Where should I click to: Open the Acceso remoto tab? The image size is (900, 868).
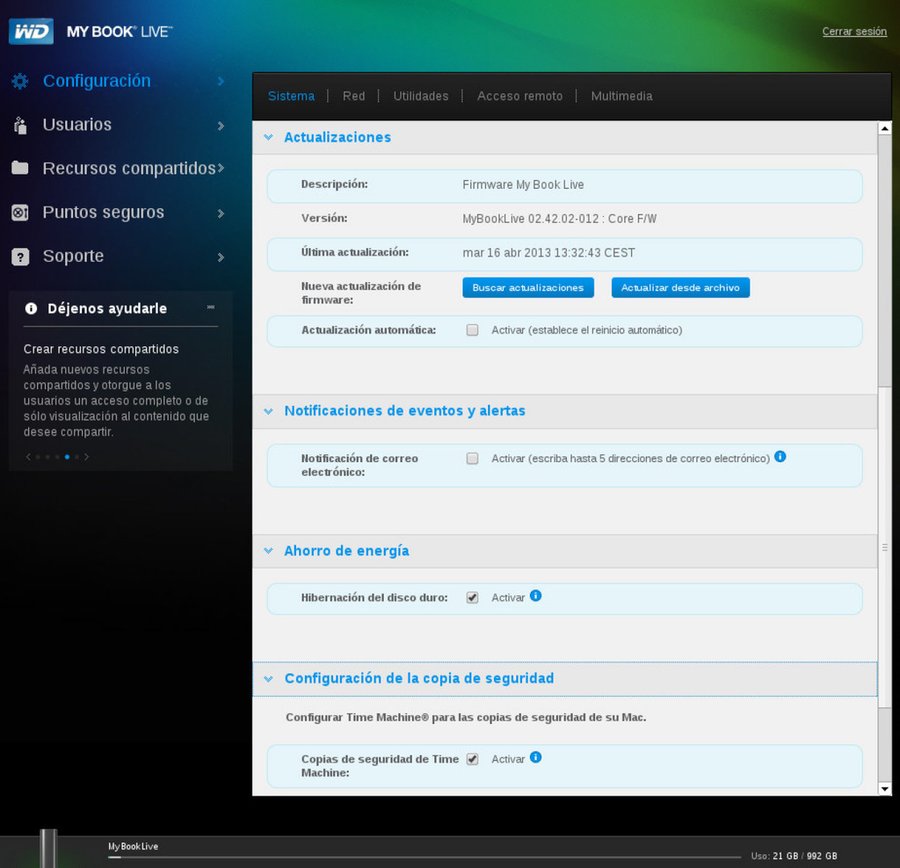519,96
